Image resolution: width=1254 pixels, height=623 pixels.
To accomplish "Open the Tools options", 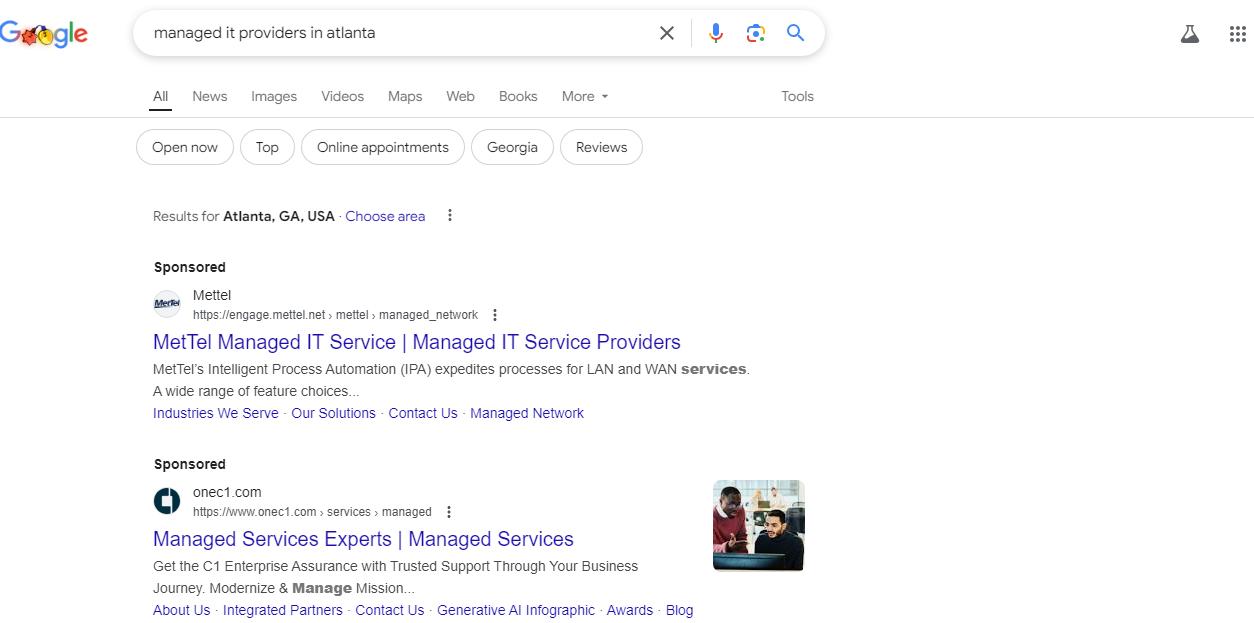I will pyautogui.click(x=797, y=96).
